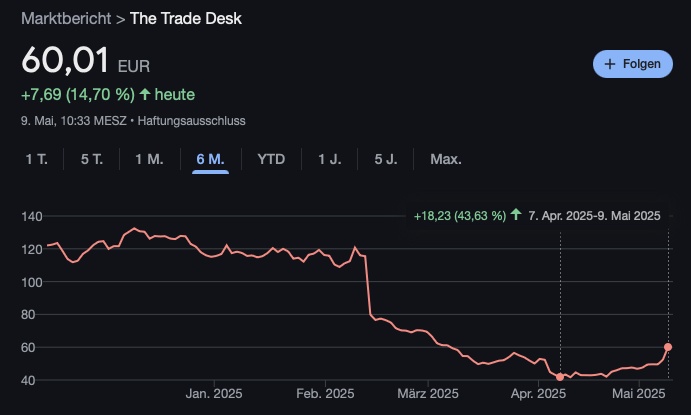The height and width of the screenshot is (415, 691).
Task: Click the green up arrow in range tooltip
Action: [516, 215]
